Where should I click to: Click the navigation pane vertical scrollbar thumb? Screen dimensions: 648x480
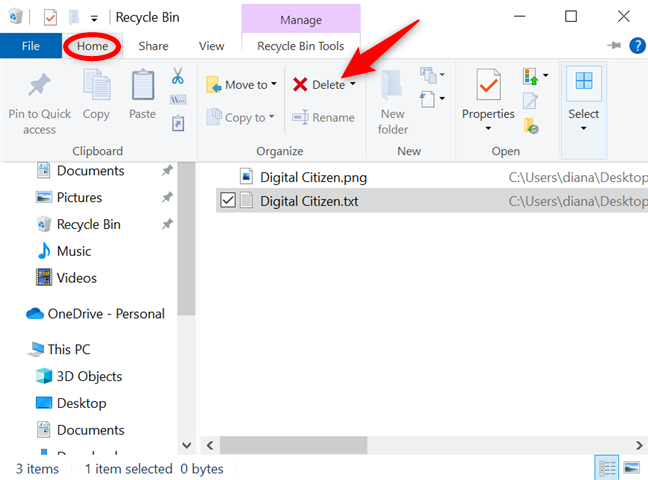[186, 239]
